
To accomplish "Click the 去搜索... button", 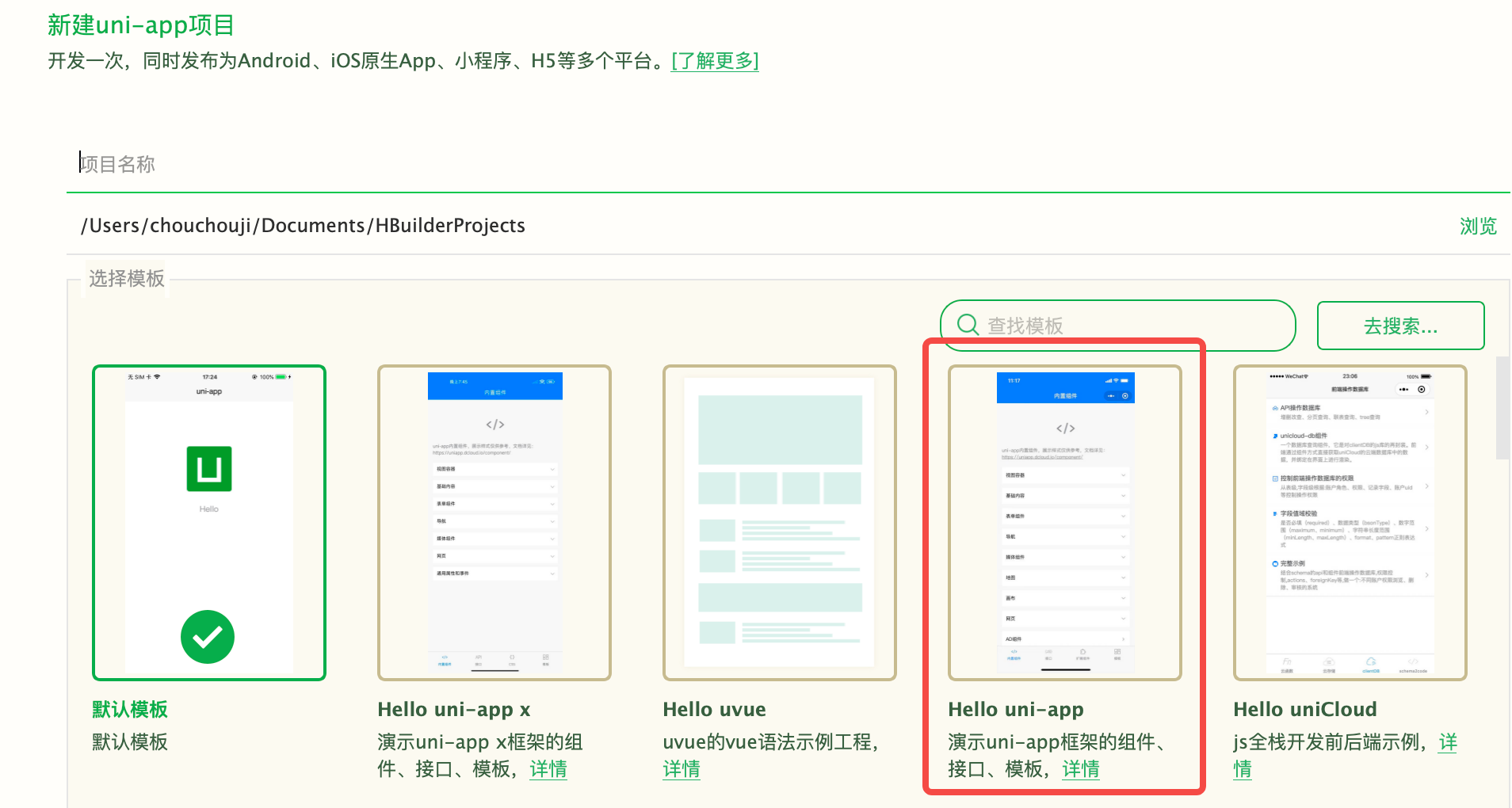I will tap(1400, 326).
